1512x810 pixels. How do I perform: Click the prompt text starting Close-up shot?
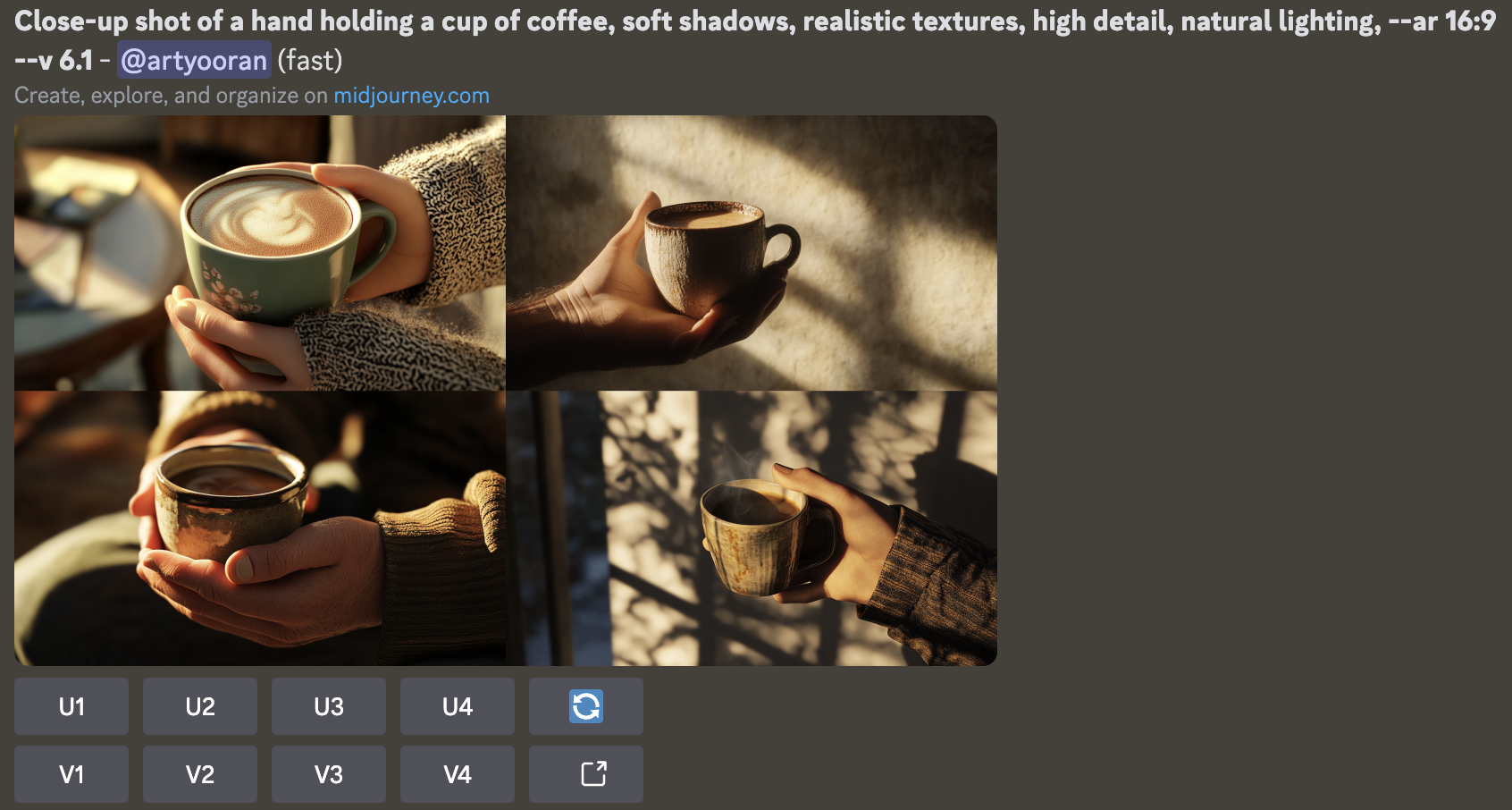[755, 40]
